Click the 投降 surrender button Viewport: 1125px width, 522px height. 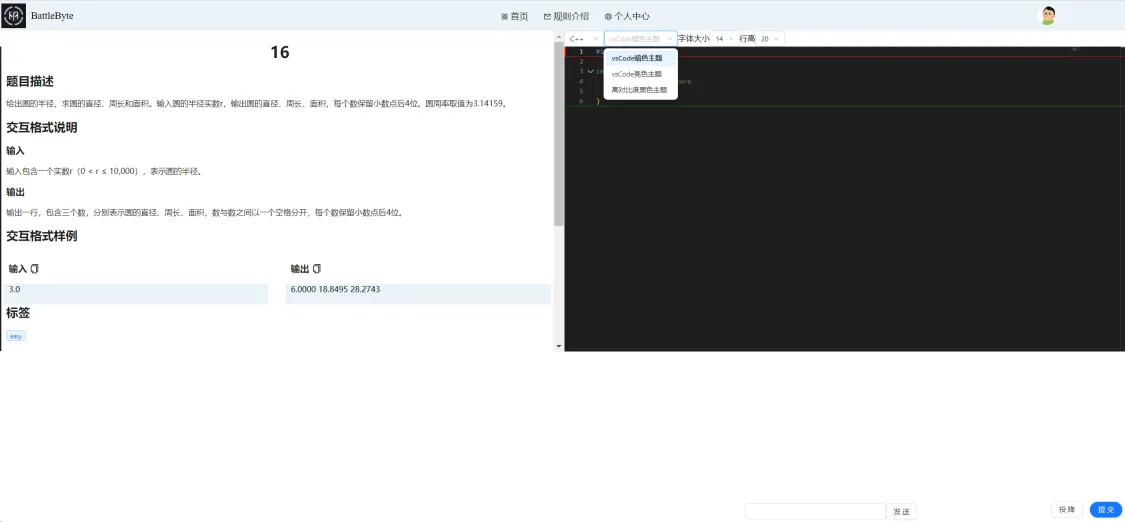(1067, 510)
